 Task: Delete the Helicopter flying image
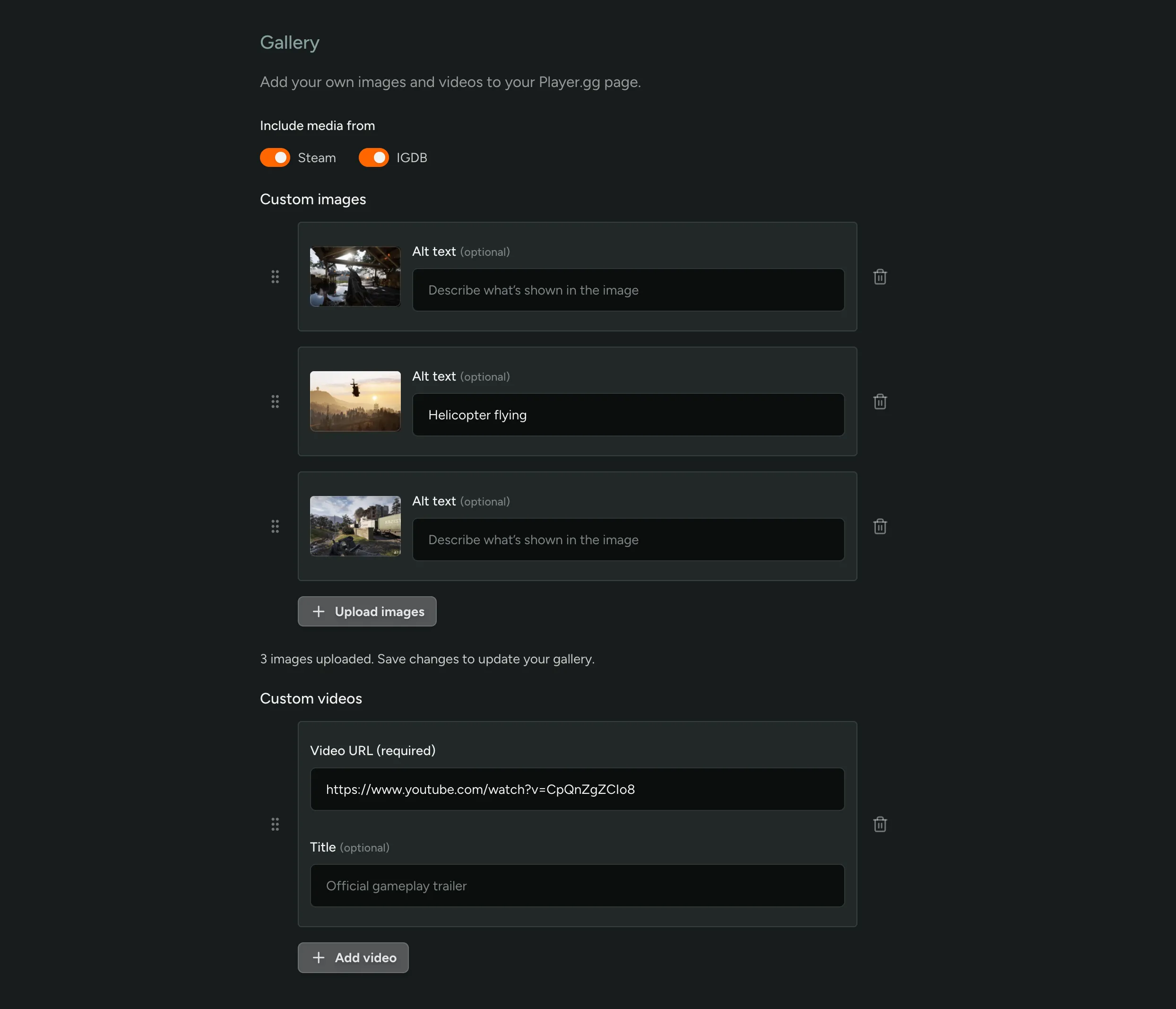tap(880, 401)
